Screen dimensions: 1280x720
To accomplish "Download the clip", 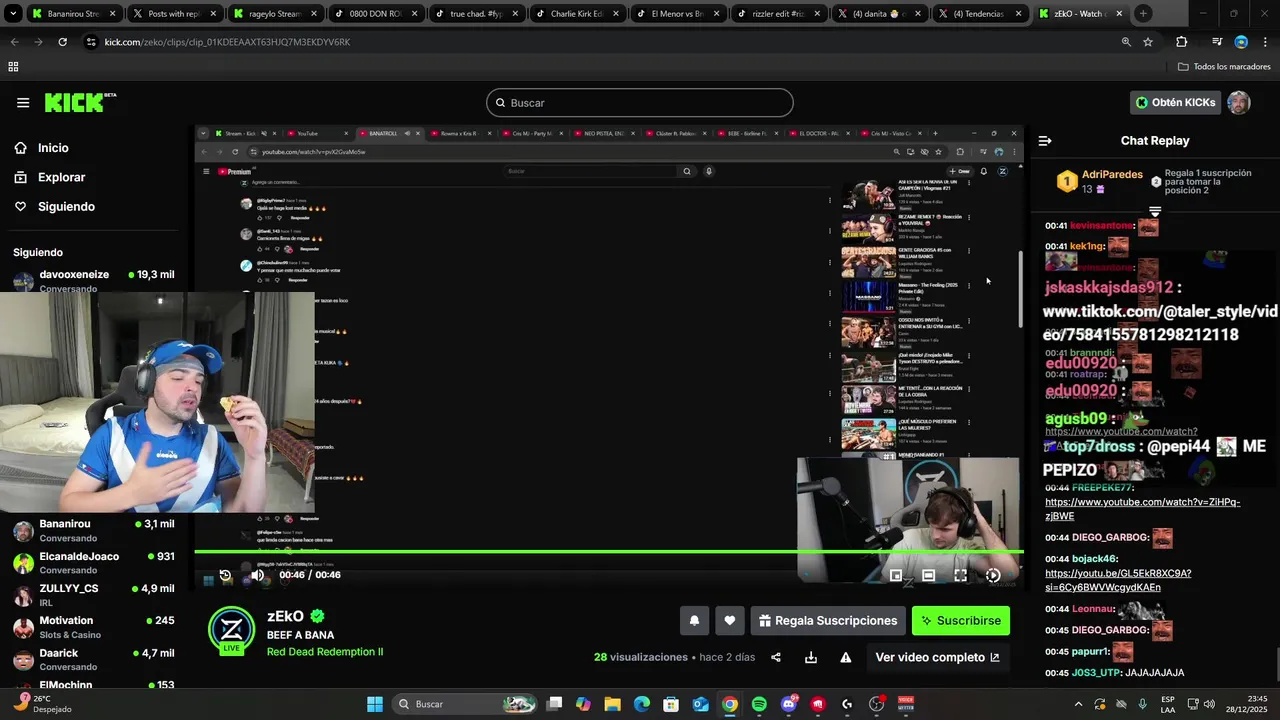I will [811, 657].
